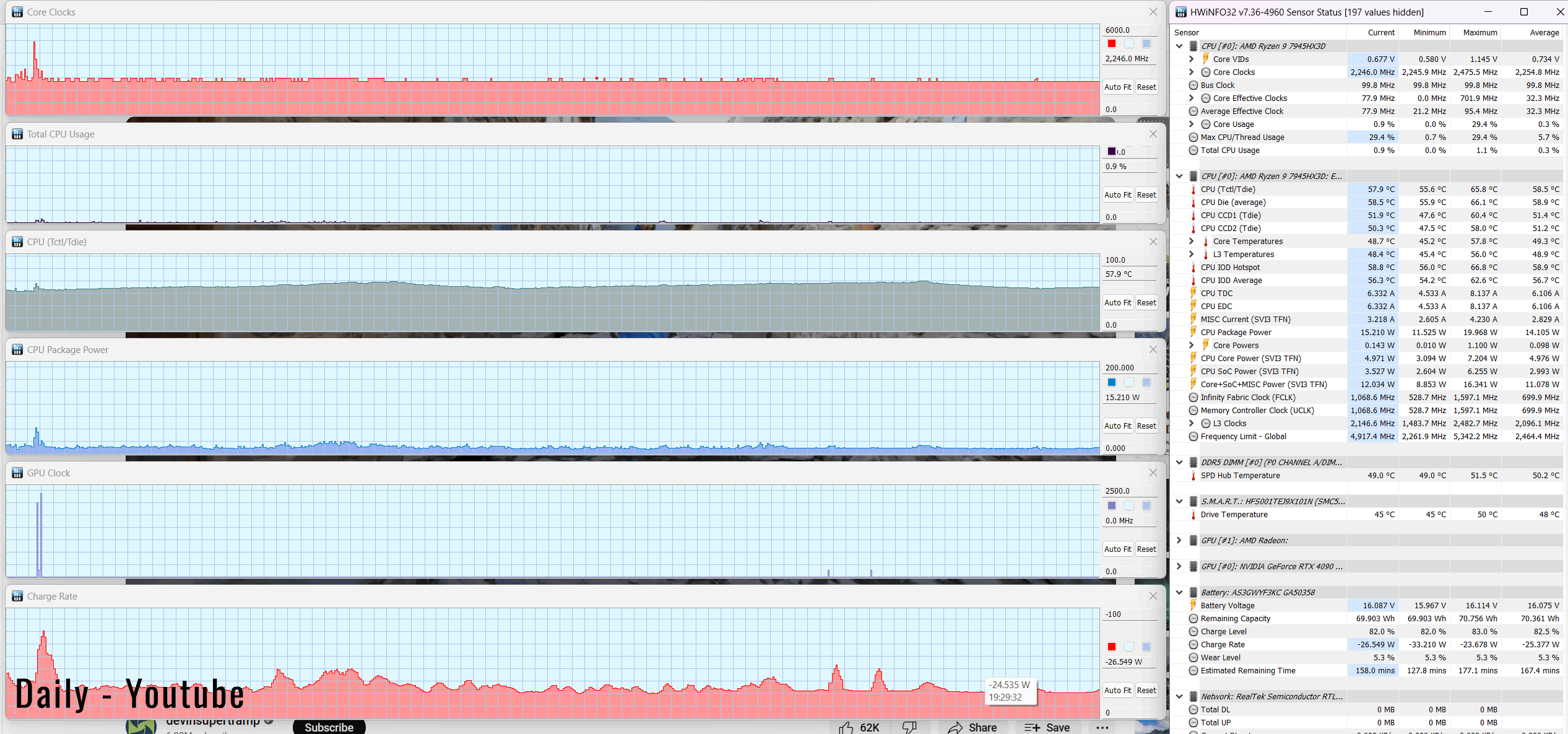Click Reset in Charge Rate graph
Screen dimensions: 1568x734
point(1146,691)
